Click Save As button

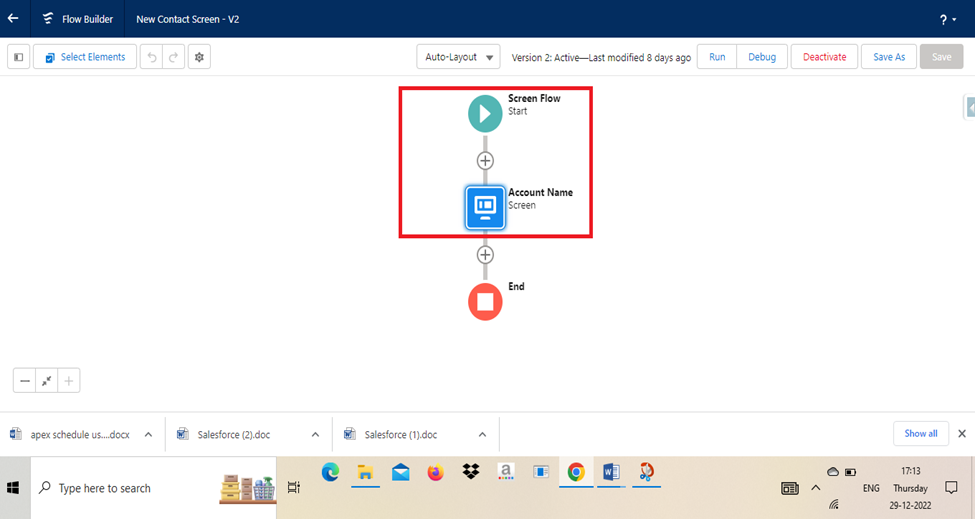click(889, 57)
